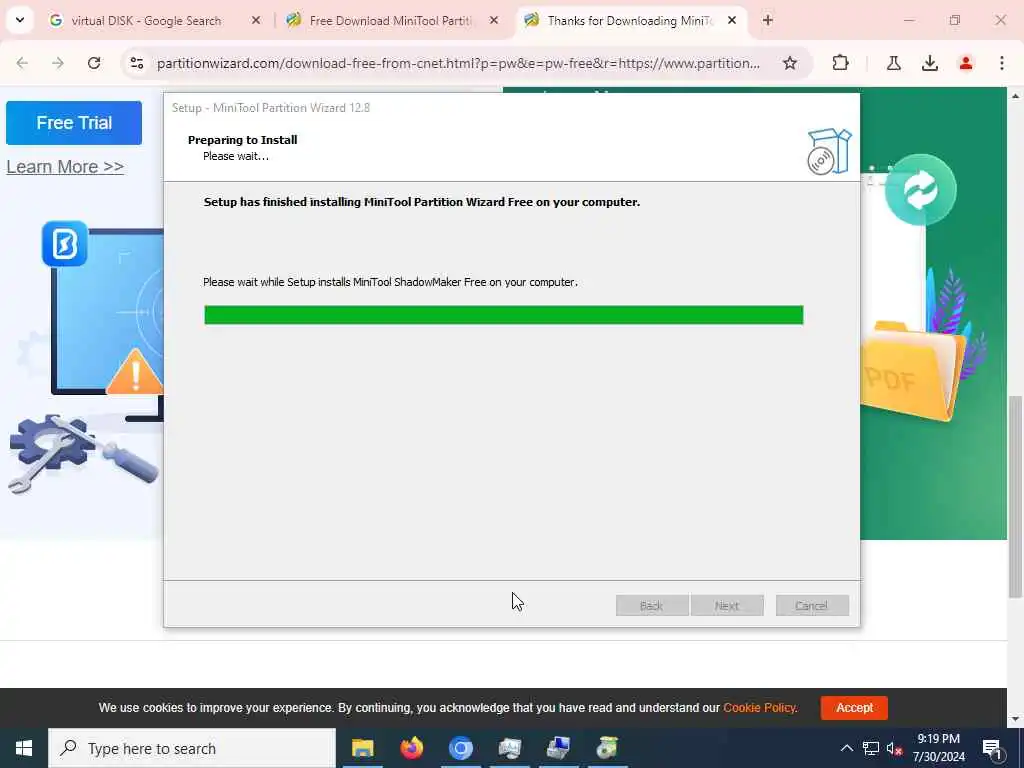Open the Cookie Policy link
This screenshot has width=1024, height=768.
click(x=759, y=708)
